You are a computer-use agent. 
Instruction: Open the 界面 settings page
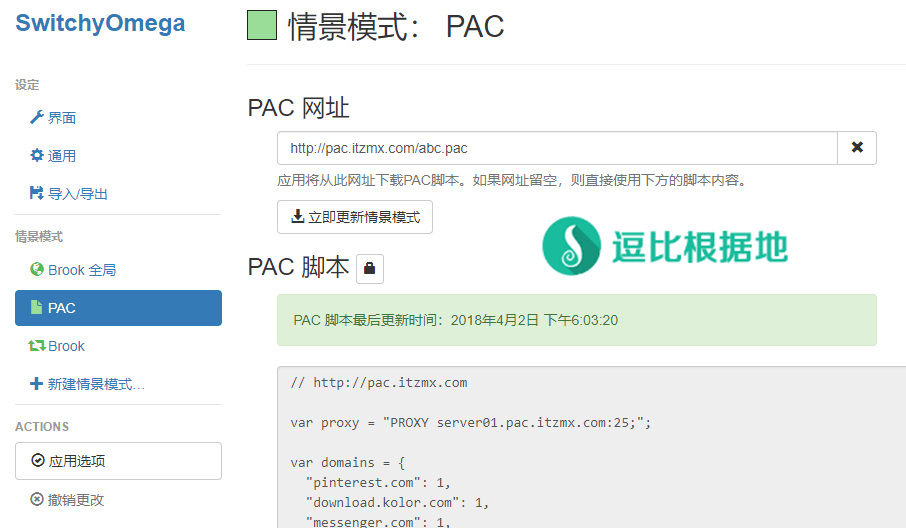click(62, 118)
